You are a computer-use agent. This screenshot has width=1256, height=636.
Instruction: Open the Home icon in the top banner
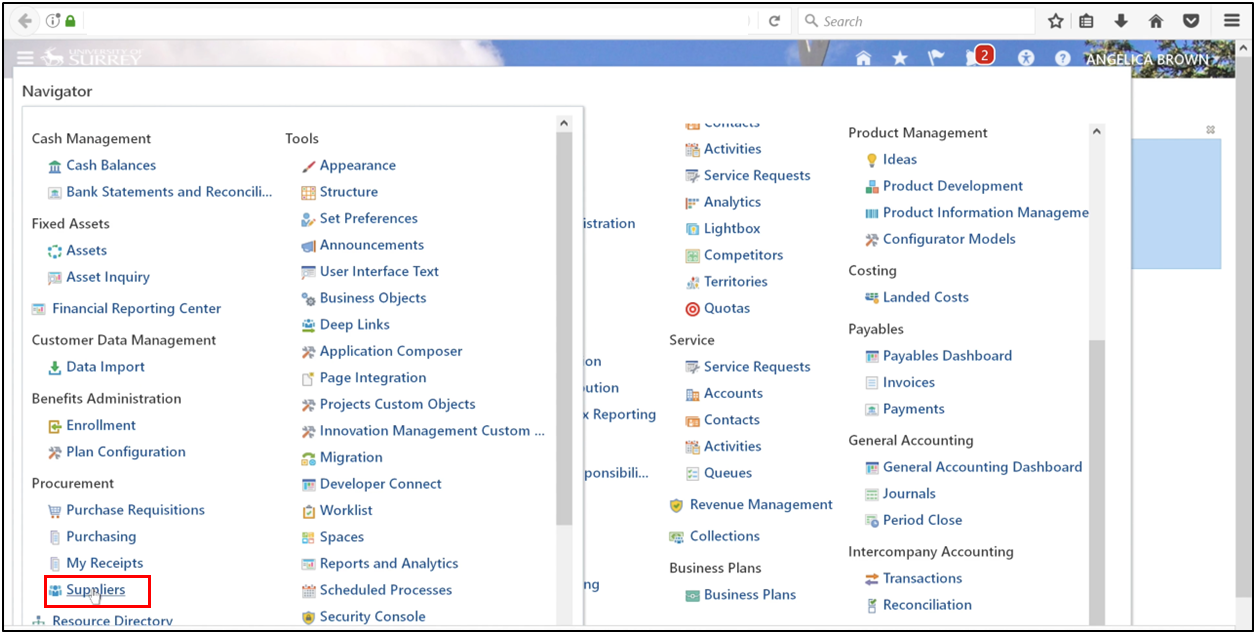[862, 57]
